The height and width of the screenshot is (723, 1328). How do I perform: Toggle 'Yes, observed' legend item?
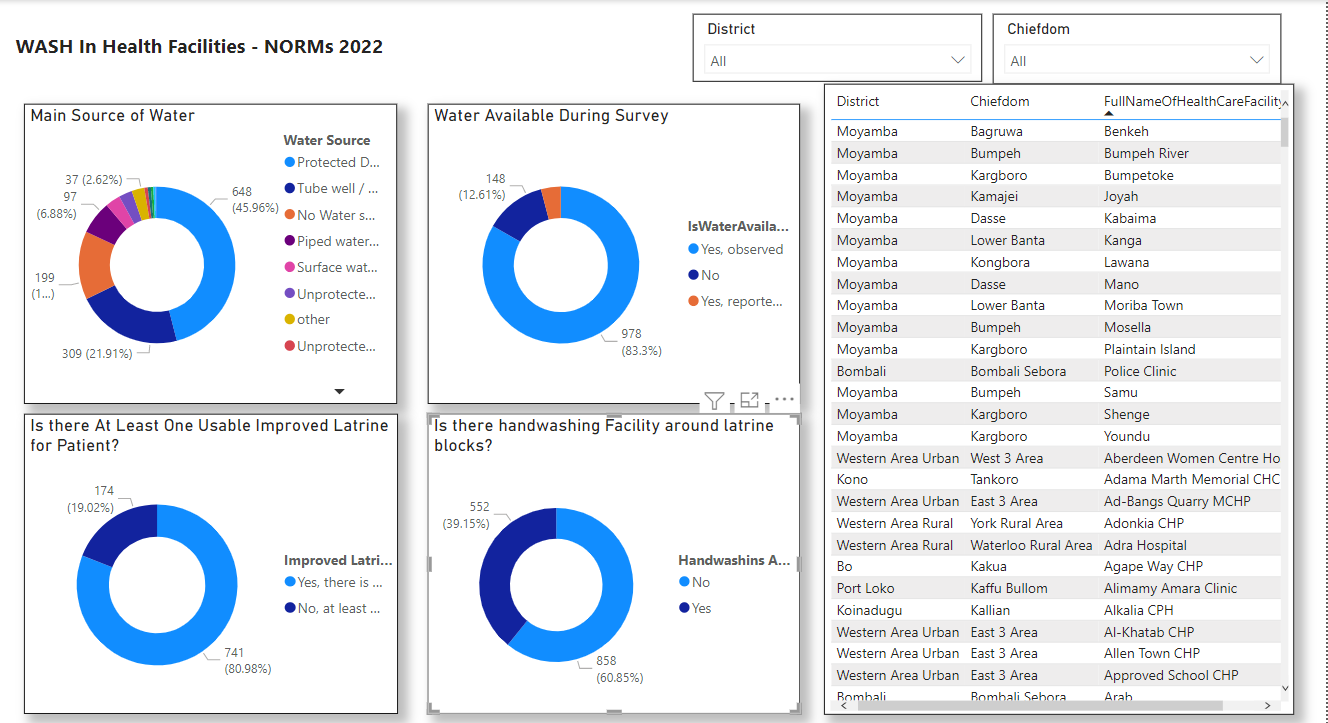coord(741,250)
